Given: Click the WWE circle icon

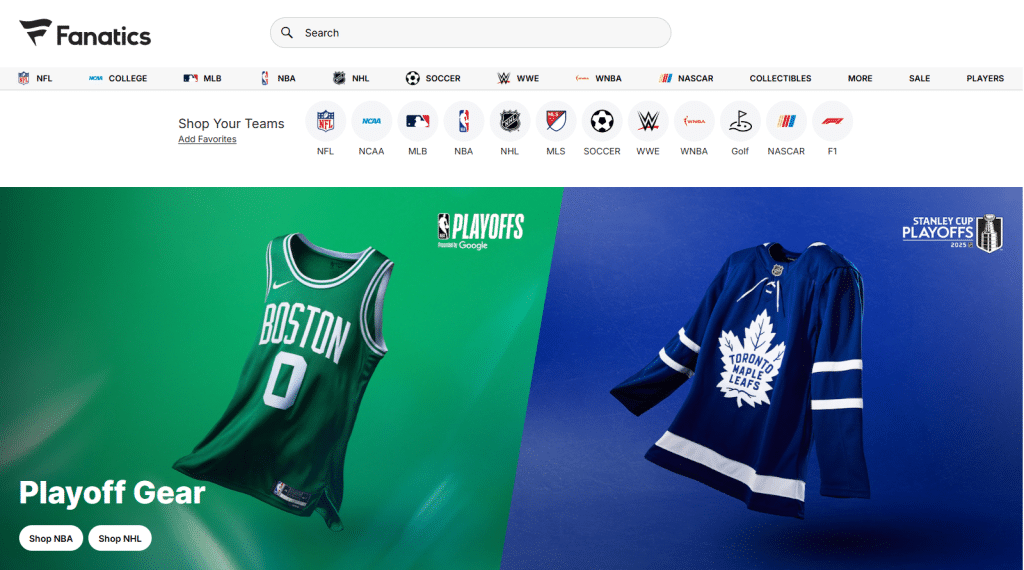Looking at the screenshot, I should [648, 122].
